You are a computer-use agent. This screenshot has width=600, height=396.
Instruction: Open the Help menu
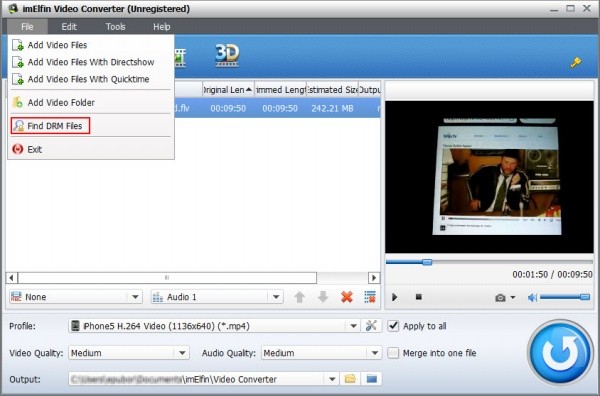(x=161, y=27)
